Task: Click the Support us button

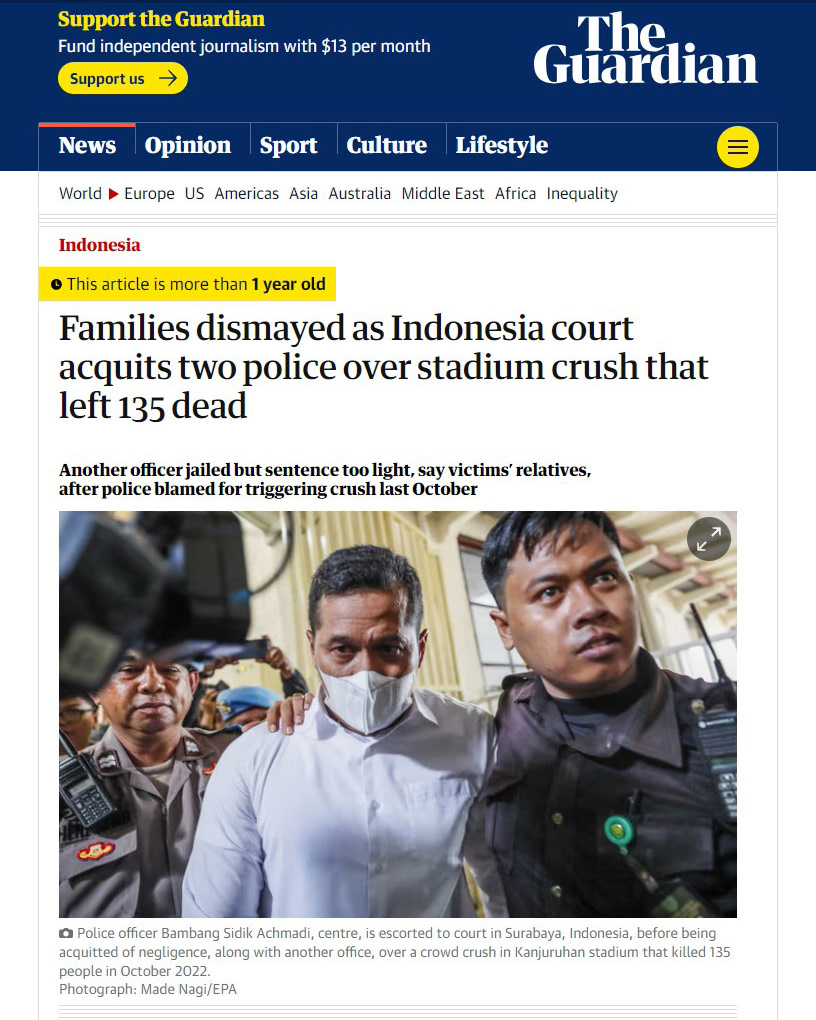Action: click(x=123, y=79)
